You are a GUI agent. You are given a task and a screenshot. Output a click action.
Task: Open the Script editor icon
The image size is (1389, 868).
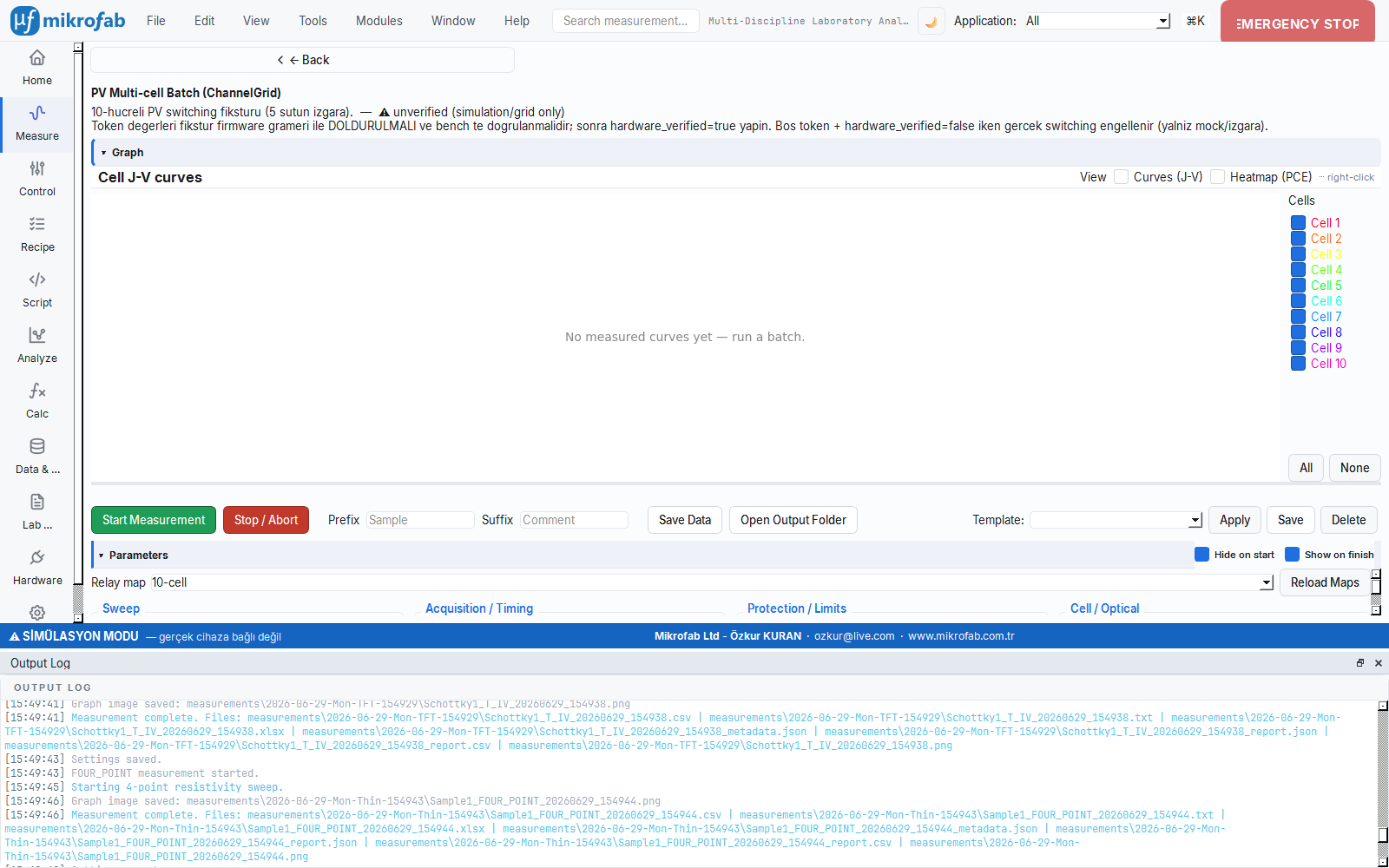point(37,290)
